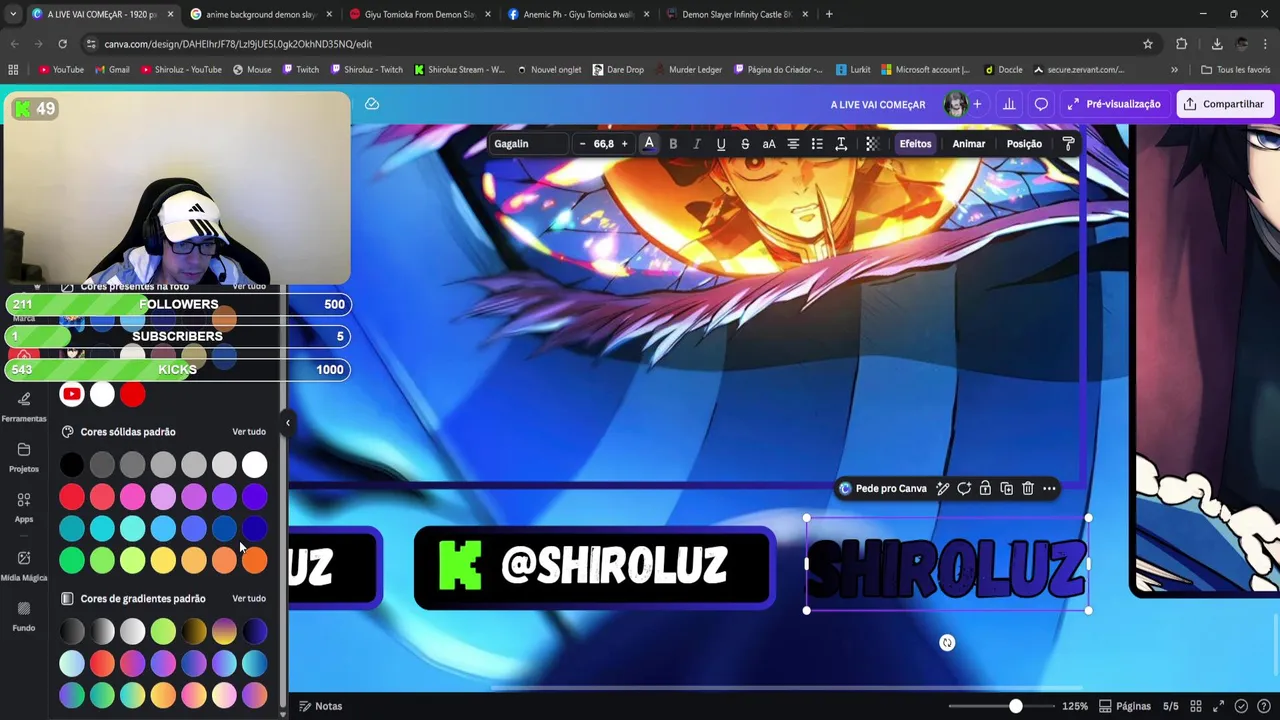Pick the YouTube logo swatch from photo colors

(x=72, y=394)
